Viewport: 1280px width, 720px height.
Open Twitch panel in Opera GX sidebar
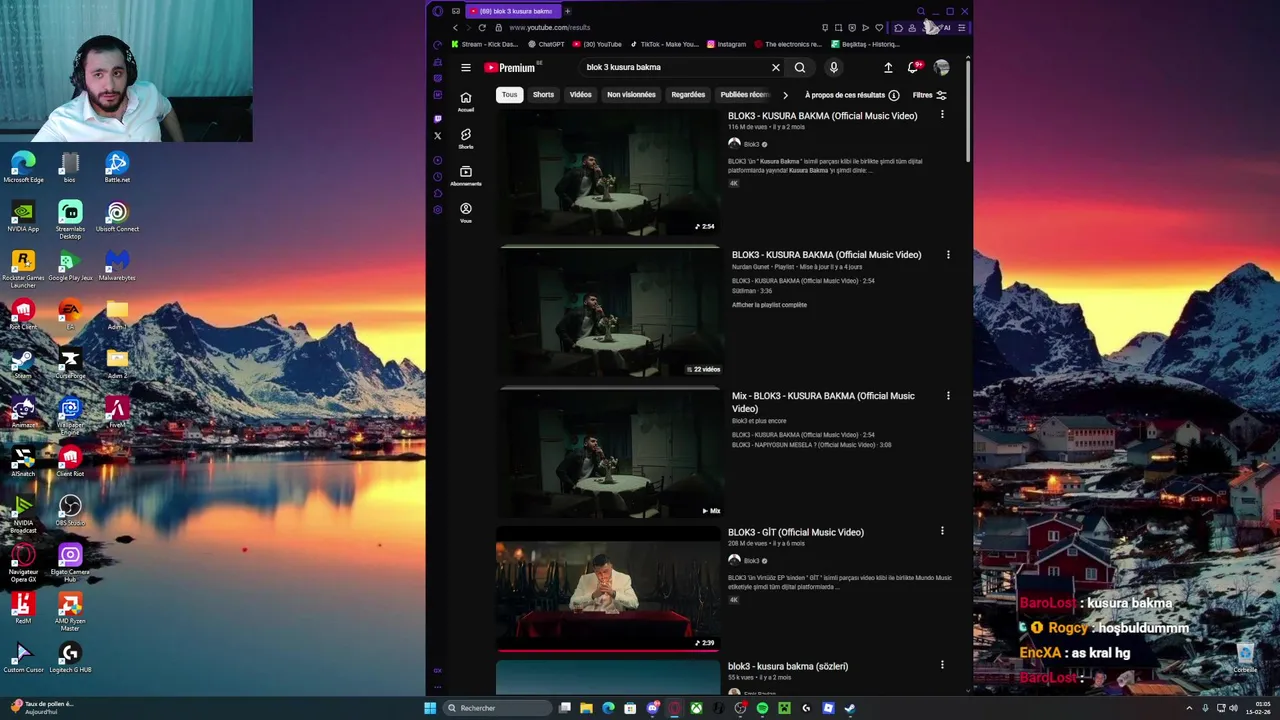[x=437, y=119]
